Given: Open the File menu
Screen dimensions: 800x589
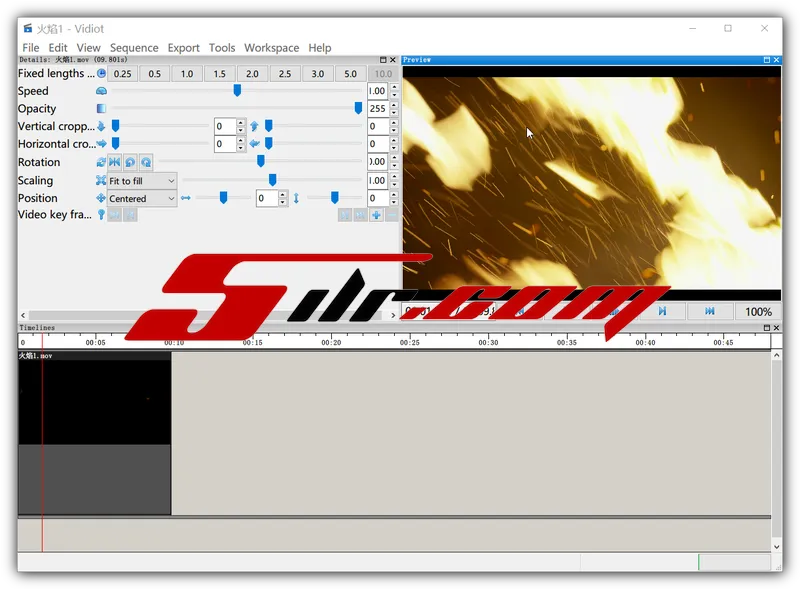Looking at the screenshot, I should 31,47.
